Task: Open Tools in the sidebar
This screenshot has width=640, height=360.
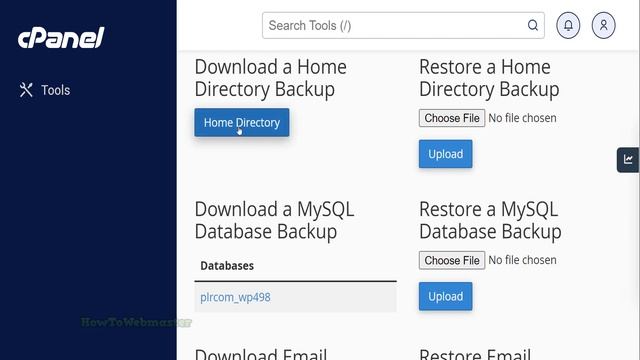Action: [x=45, y=90]
